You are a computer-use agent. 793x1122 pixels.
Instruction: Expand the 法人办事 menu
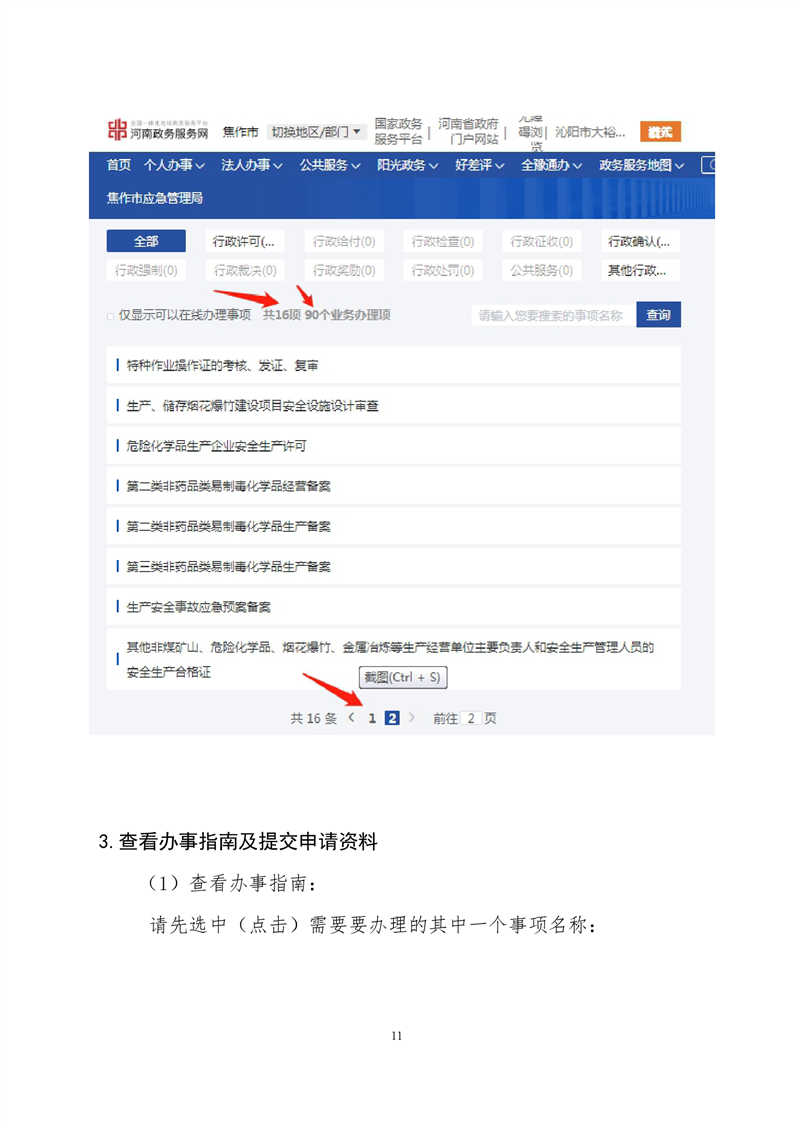[251, 165]
